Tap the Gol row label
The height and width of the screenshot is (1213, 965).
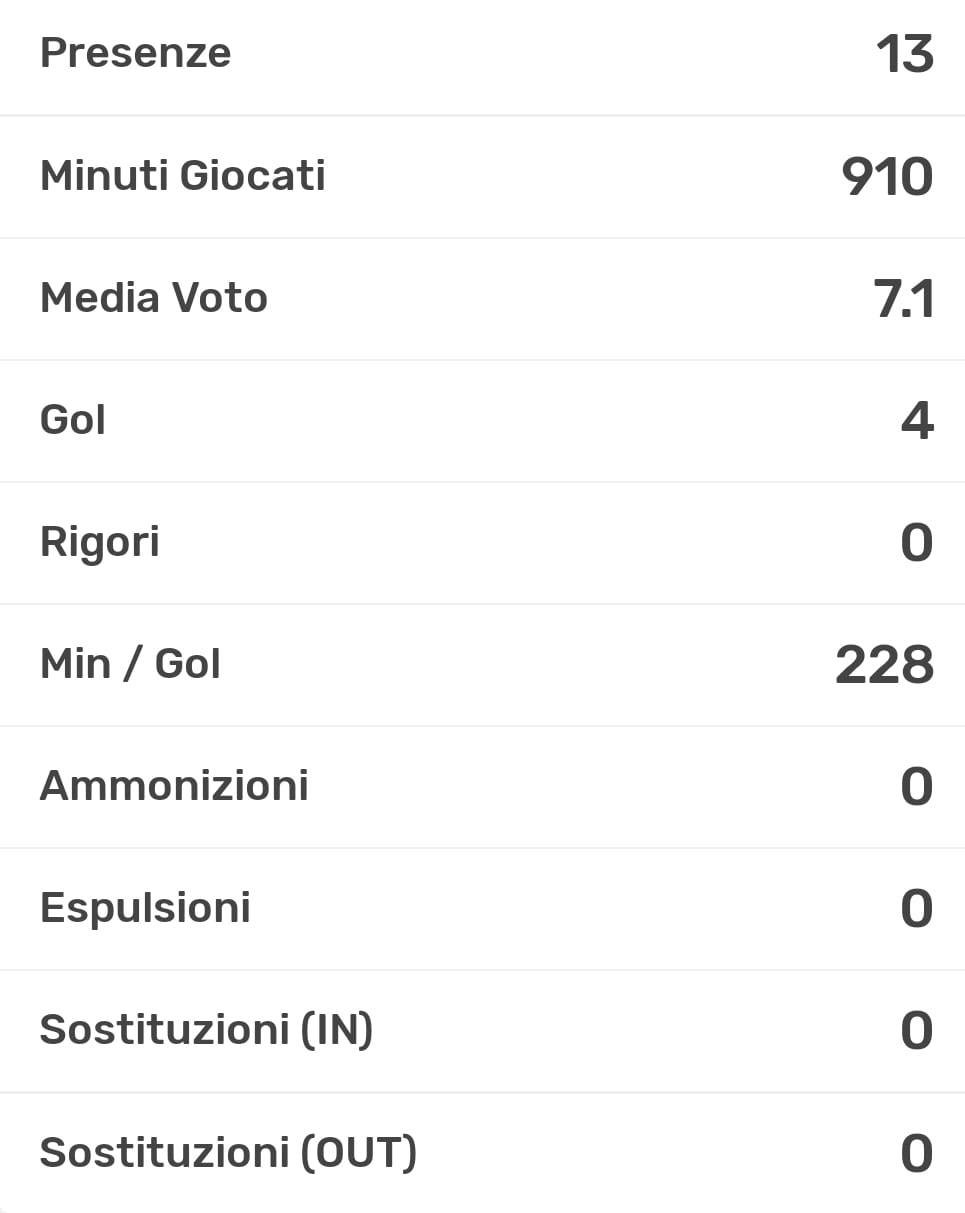[73, 420]
